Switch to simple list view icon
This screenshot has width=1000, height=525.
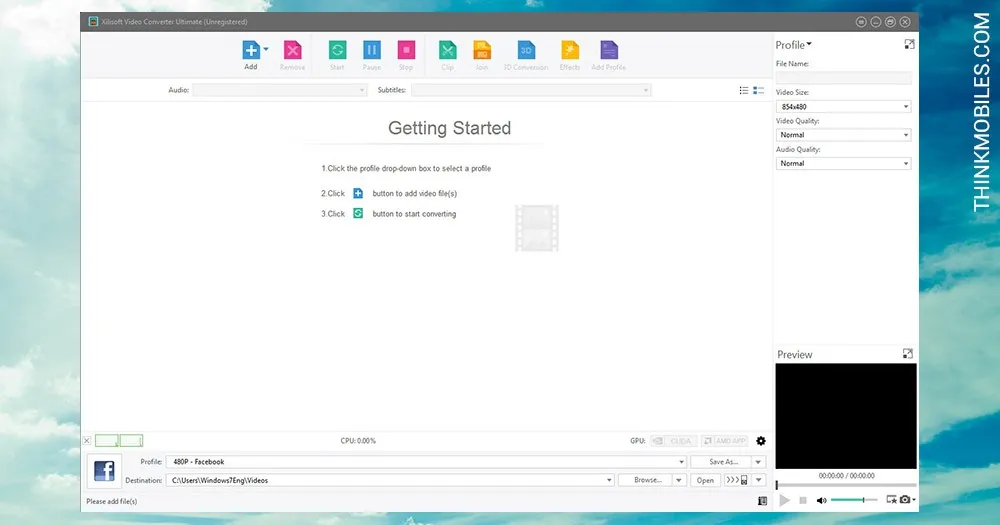pyautogui.click(x=744, y=91)
